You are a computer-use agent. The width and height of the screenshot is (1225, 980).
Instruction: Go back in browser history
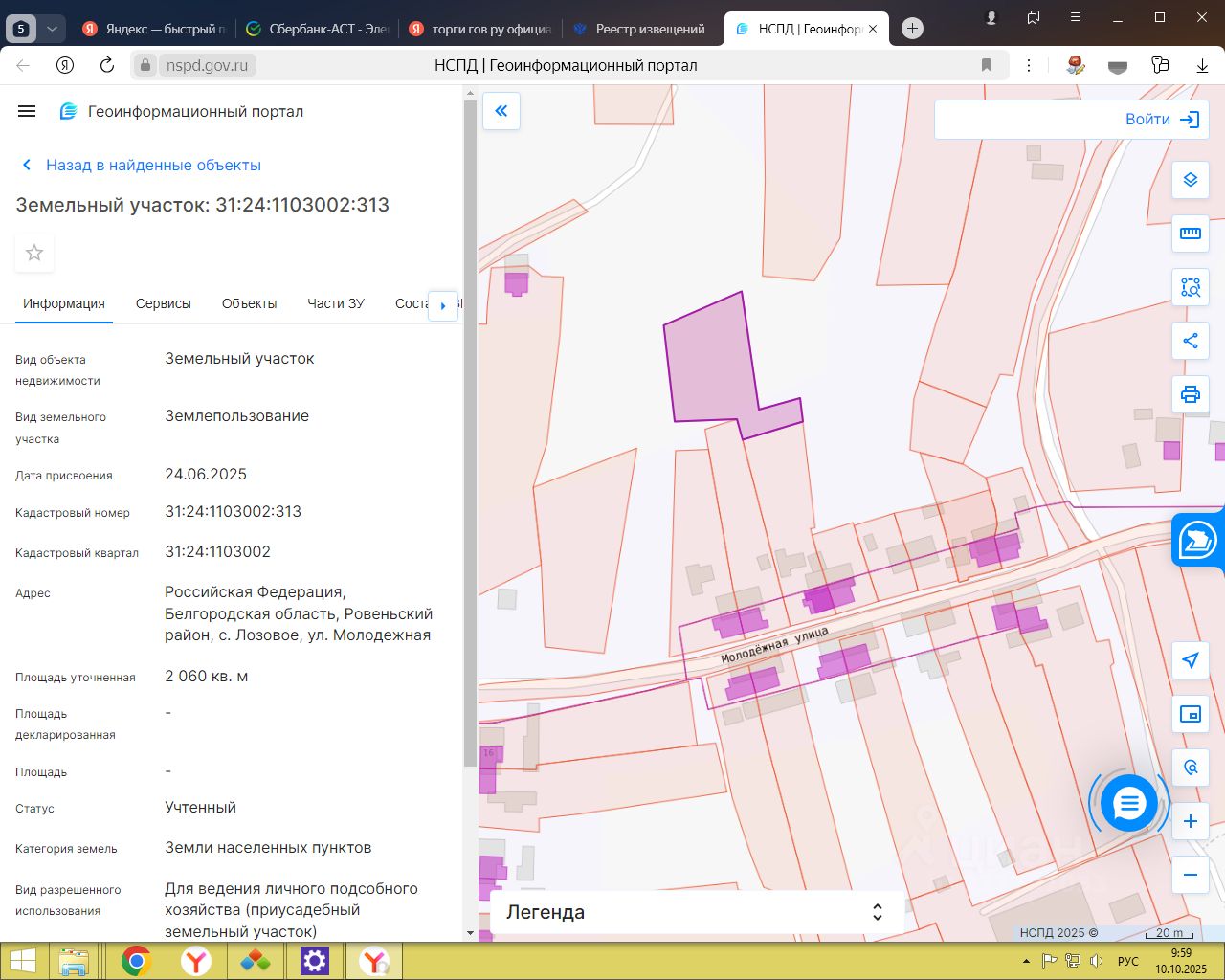tap(23, 65)
